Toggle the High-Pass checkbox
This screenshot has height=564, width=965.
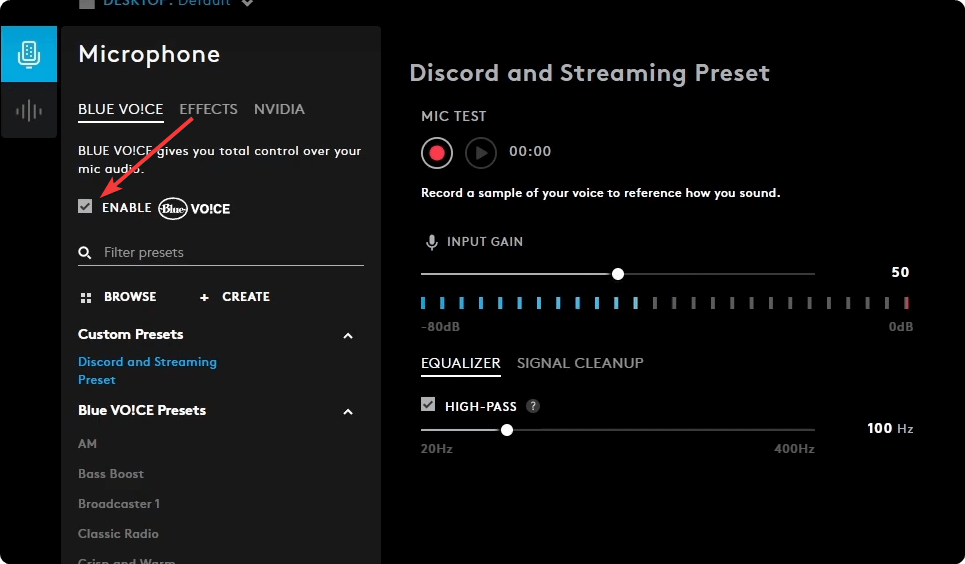pyautogui.click(x=428, y=405)
